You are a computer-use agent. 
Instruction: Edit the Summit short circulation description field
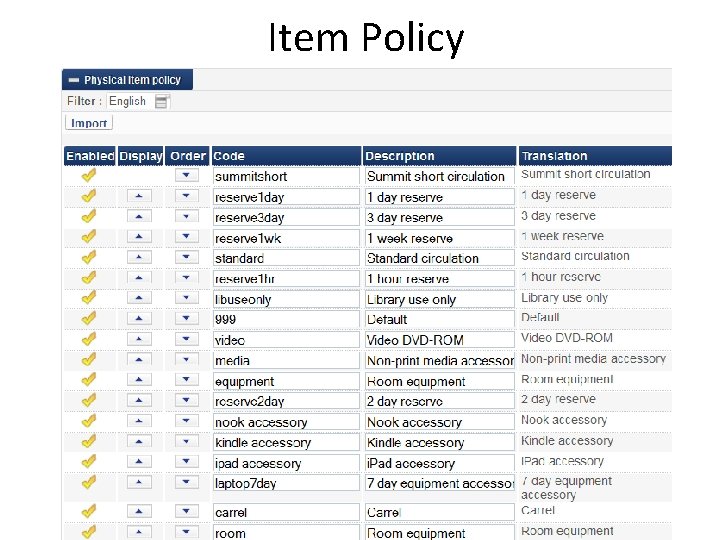[x=440, y=176]
